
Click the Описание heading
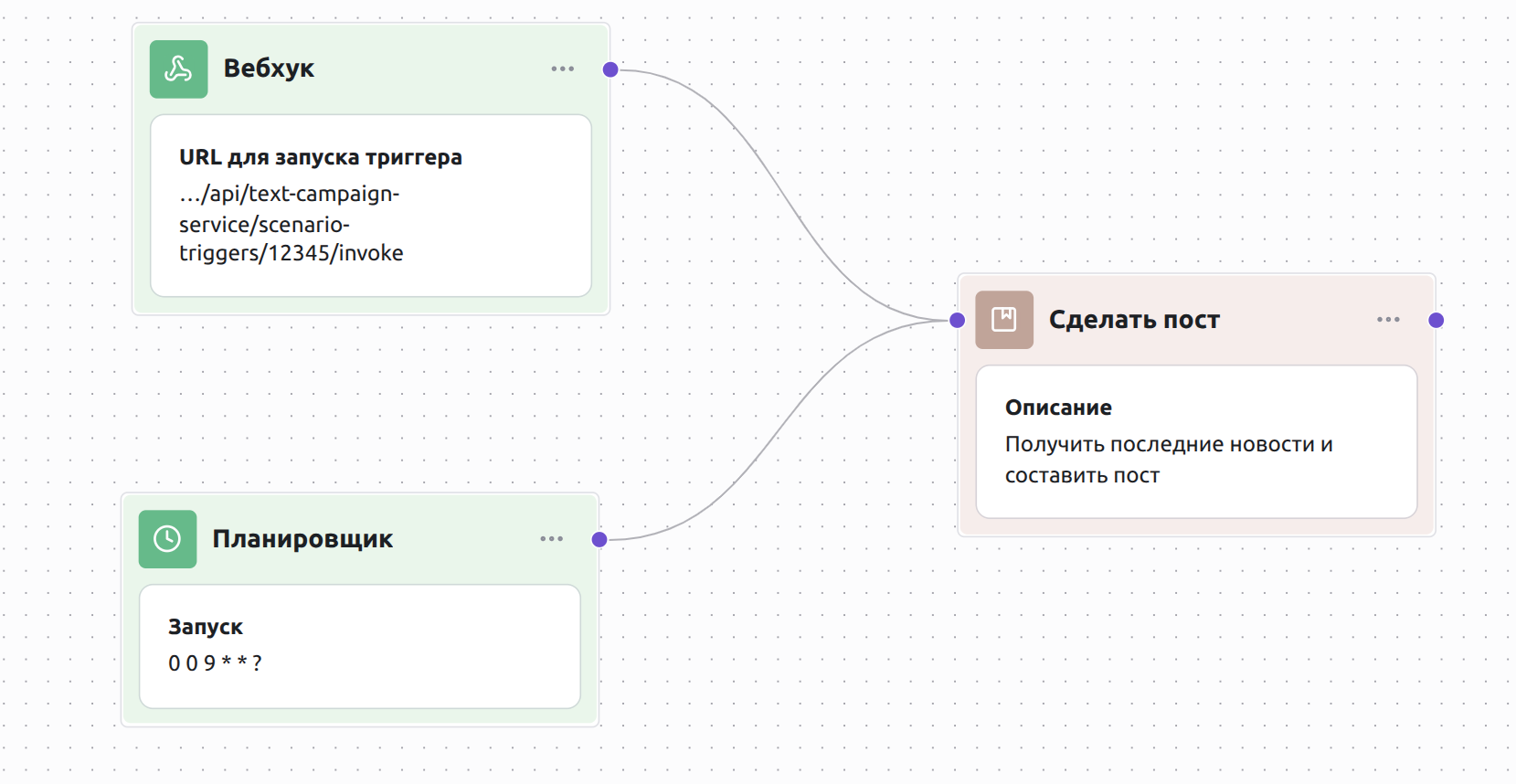coord(1058,408)
